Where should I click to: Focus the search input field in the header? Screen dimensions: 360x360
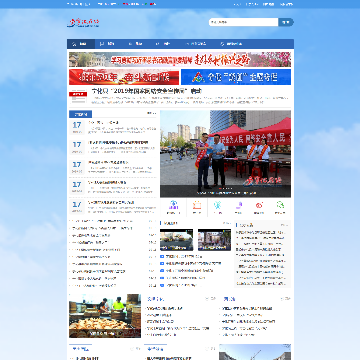[244, 22]
